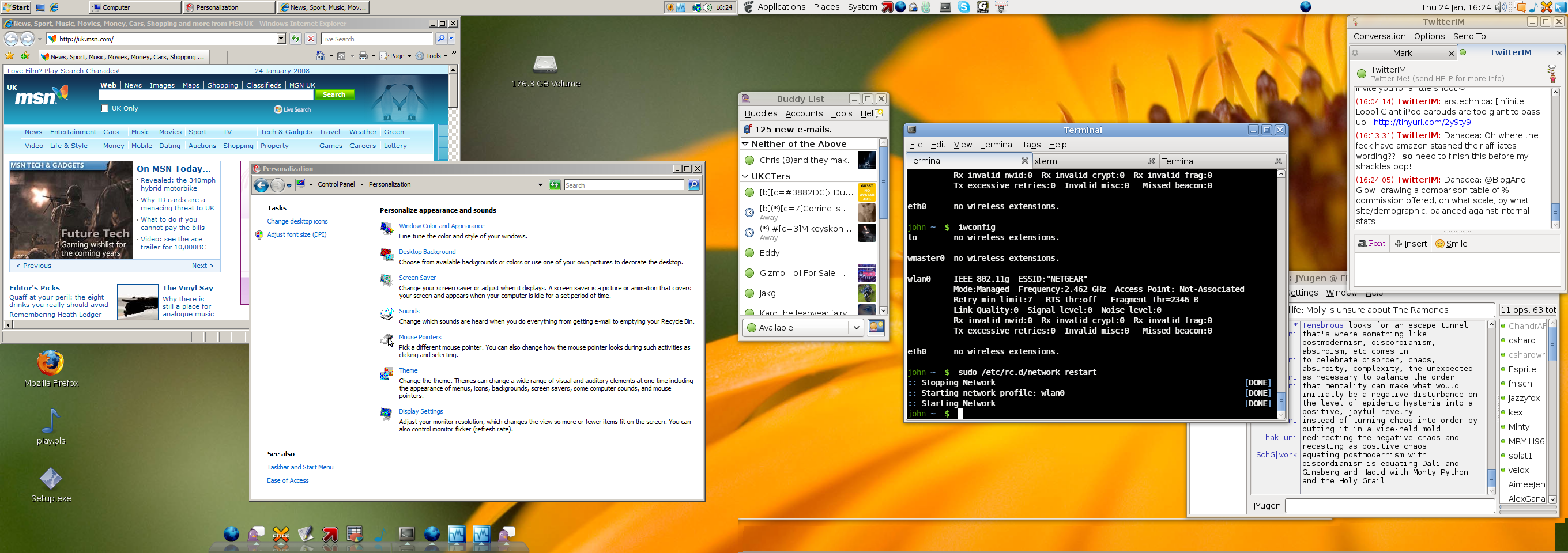This screenshot has height=553, width=1568.
Task: Open the Mozilla Firefox desktop shortcut
Action: point(51,362)
